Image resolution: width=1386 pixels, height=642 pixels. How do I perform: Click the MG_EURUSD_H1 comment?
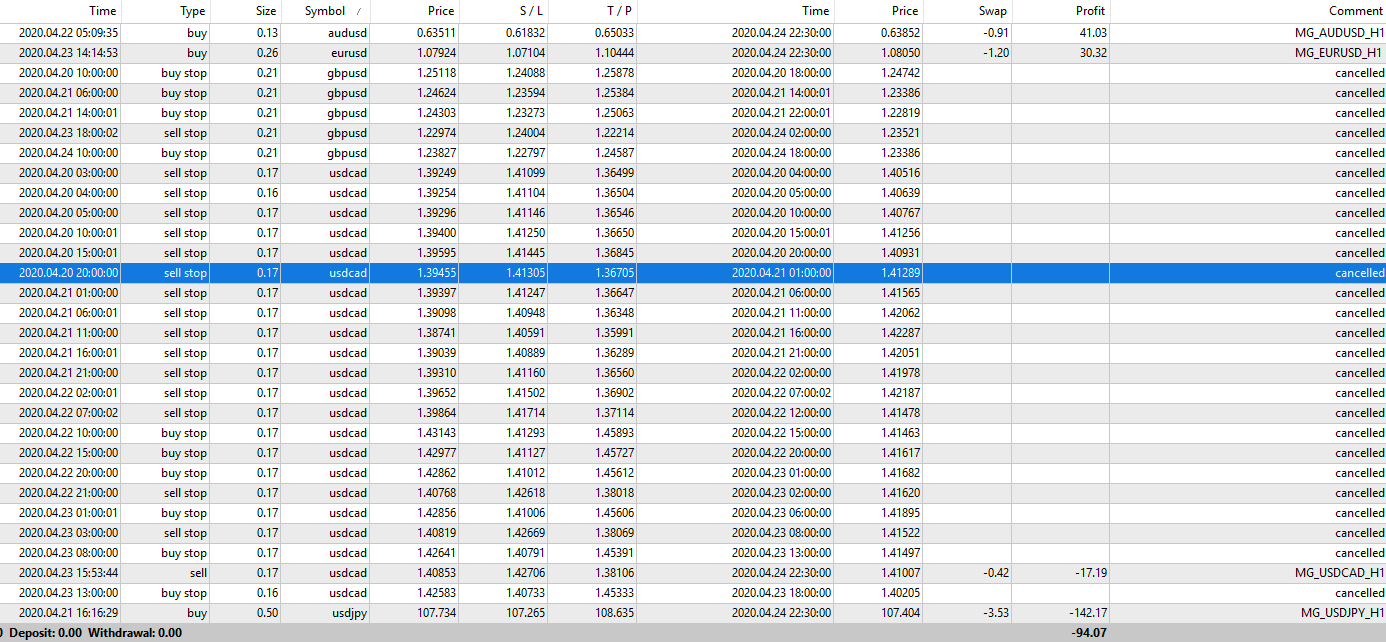[1340, 53]
